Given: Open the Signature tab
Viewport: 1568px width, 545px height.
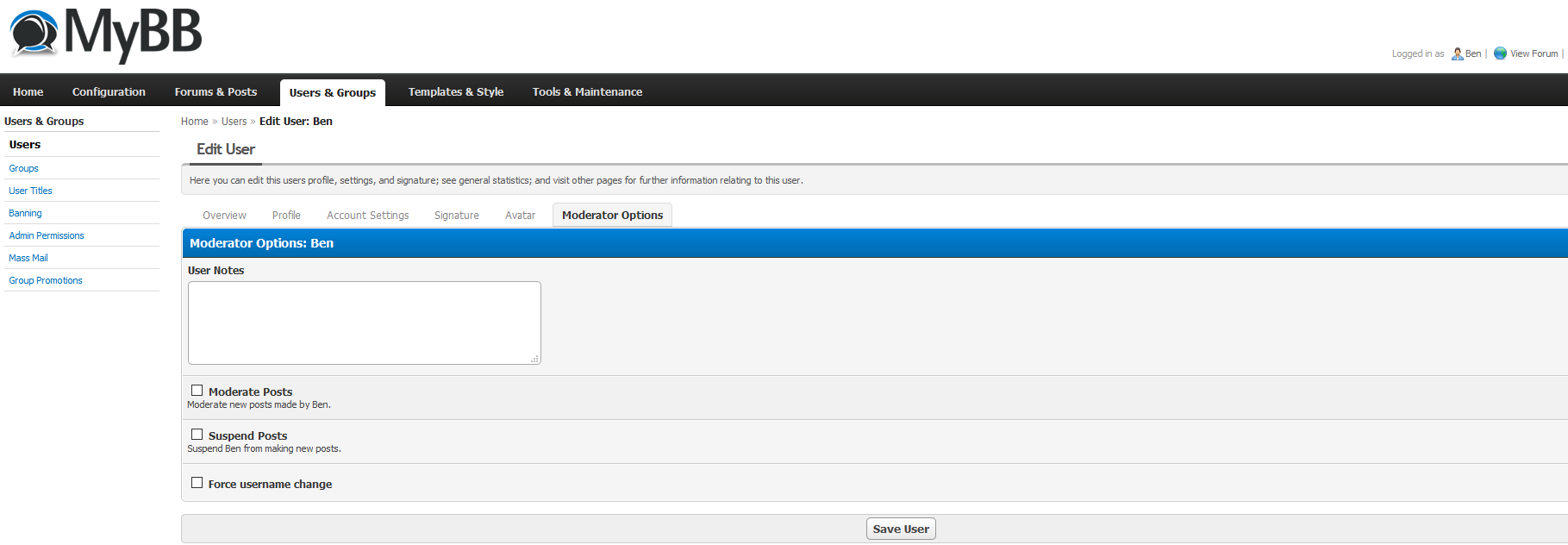Looking at the screenshot, I should point(456,216).
